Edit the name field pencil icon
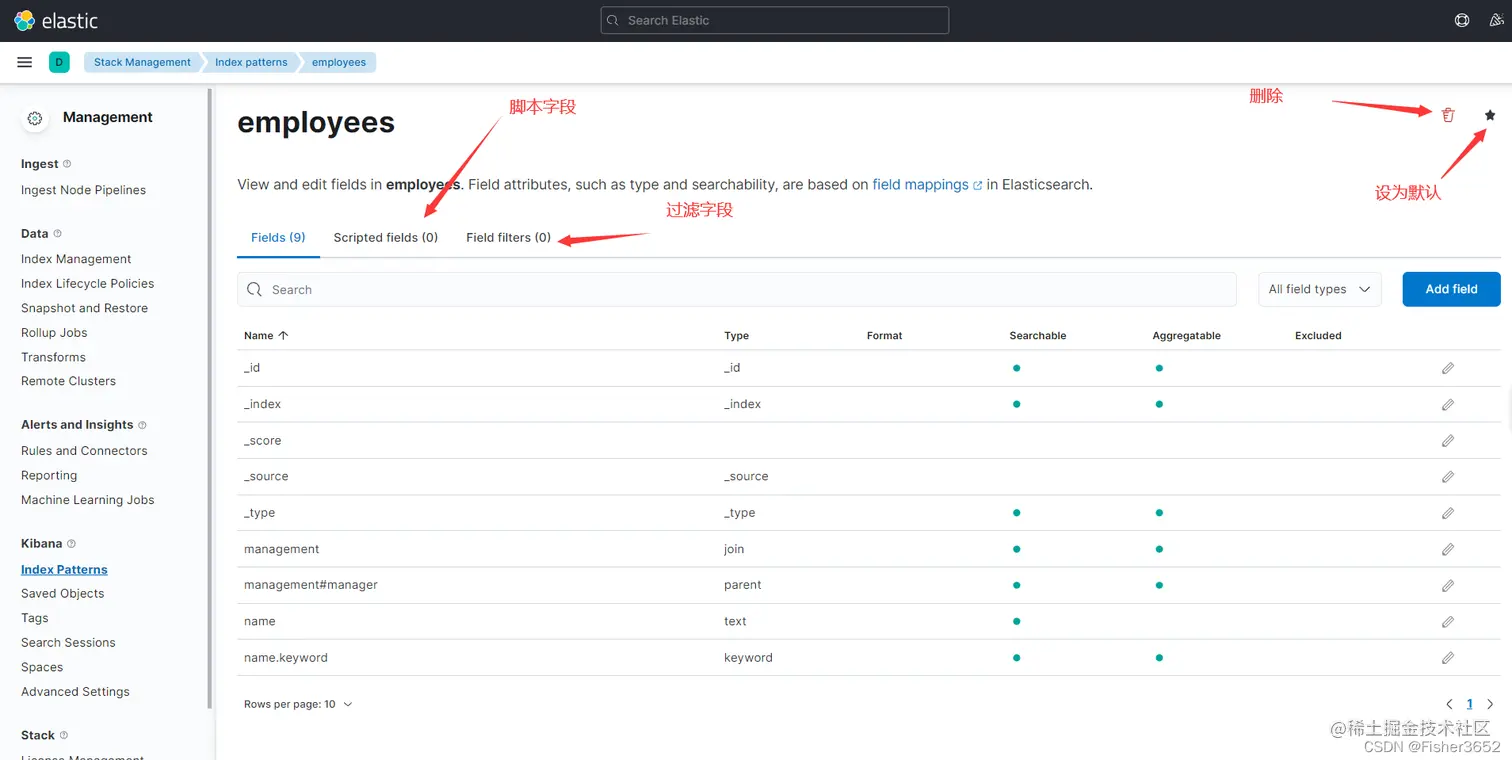The width and height of the screenshot is (1512, 760). coord(1448,622)
